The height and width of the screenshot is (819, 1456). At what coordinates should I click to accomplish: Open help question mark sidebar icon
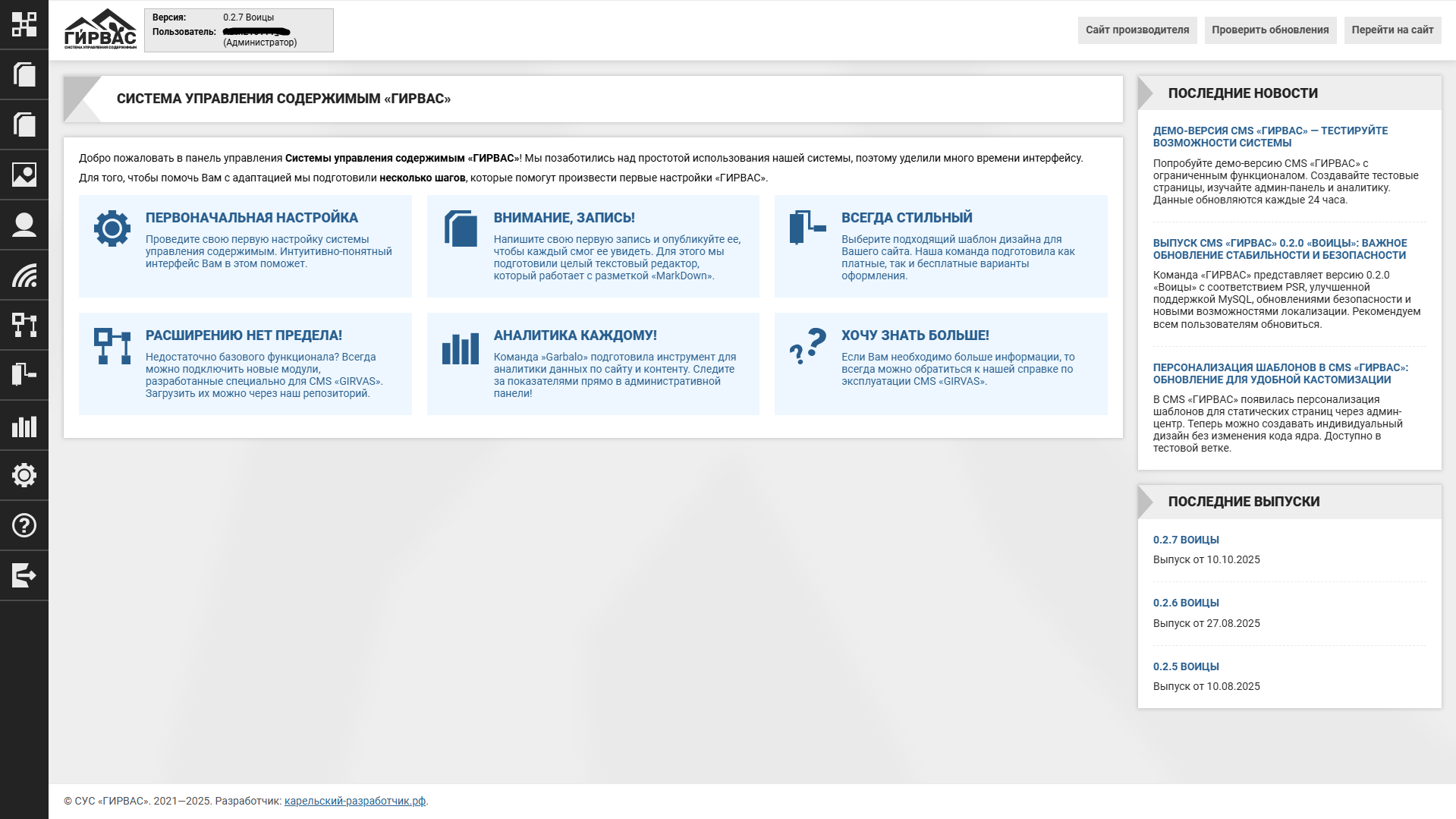pos(24,525)
